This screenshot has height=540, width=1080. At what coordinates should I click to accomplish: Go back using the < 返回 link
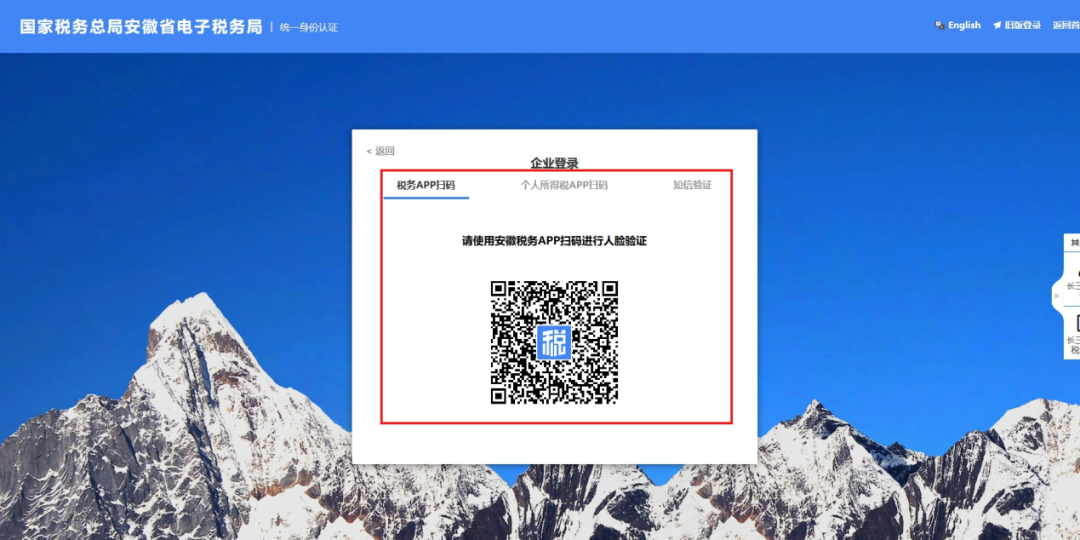coord(380,151)
